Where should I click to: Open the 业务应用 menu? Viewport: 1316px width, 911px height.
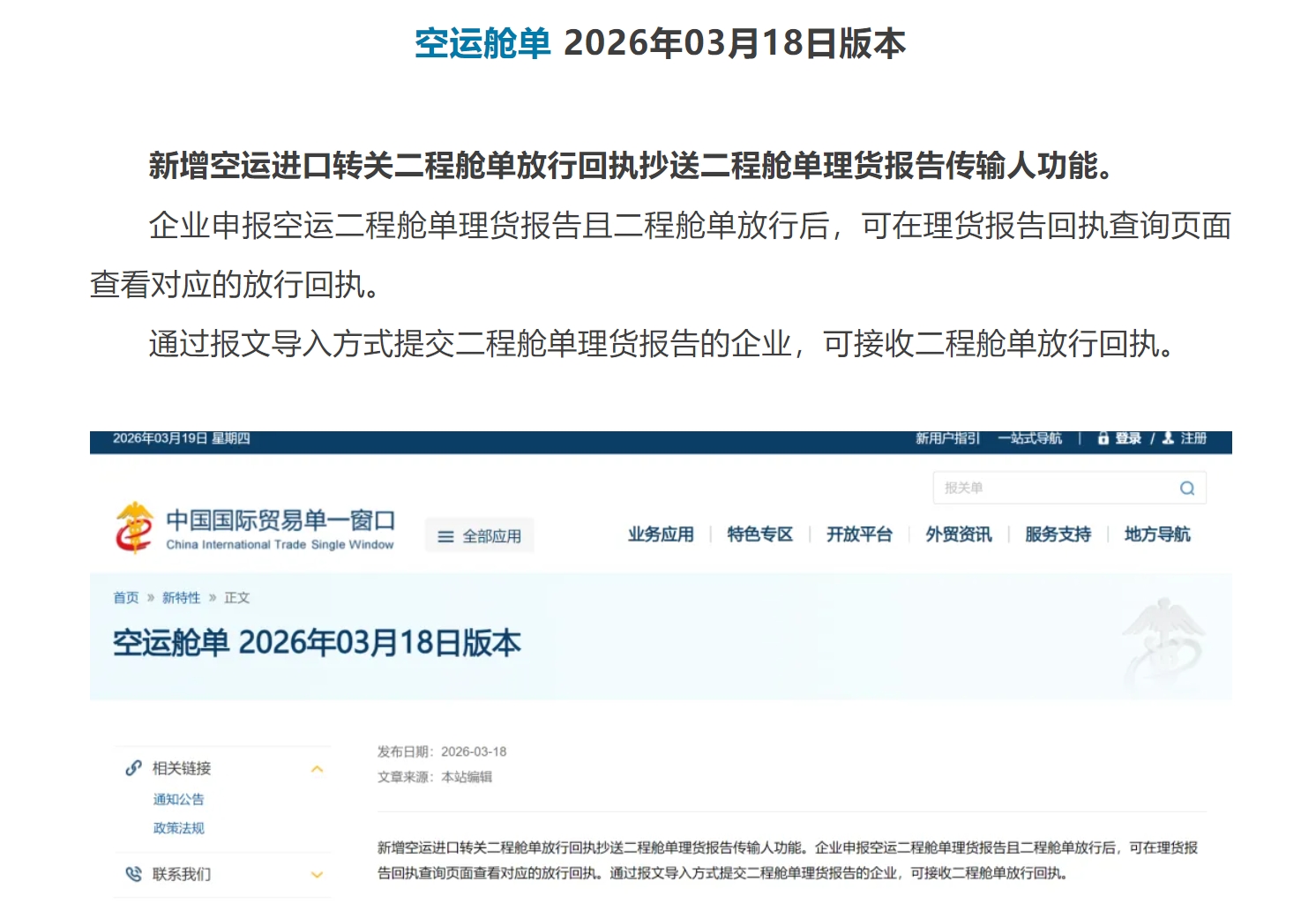661,534
